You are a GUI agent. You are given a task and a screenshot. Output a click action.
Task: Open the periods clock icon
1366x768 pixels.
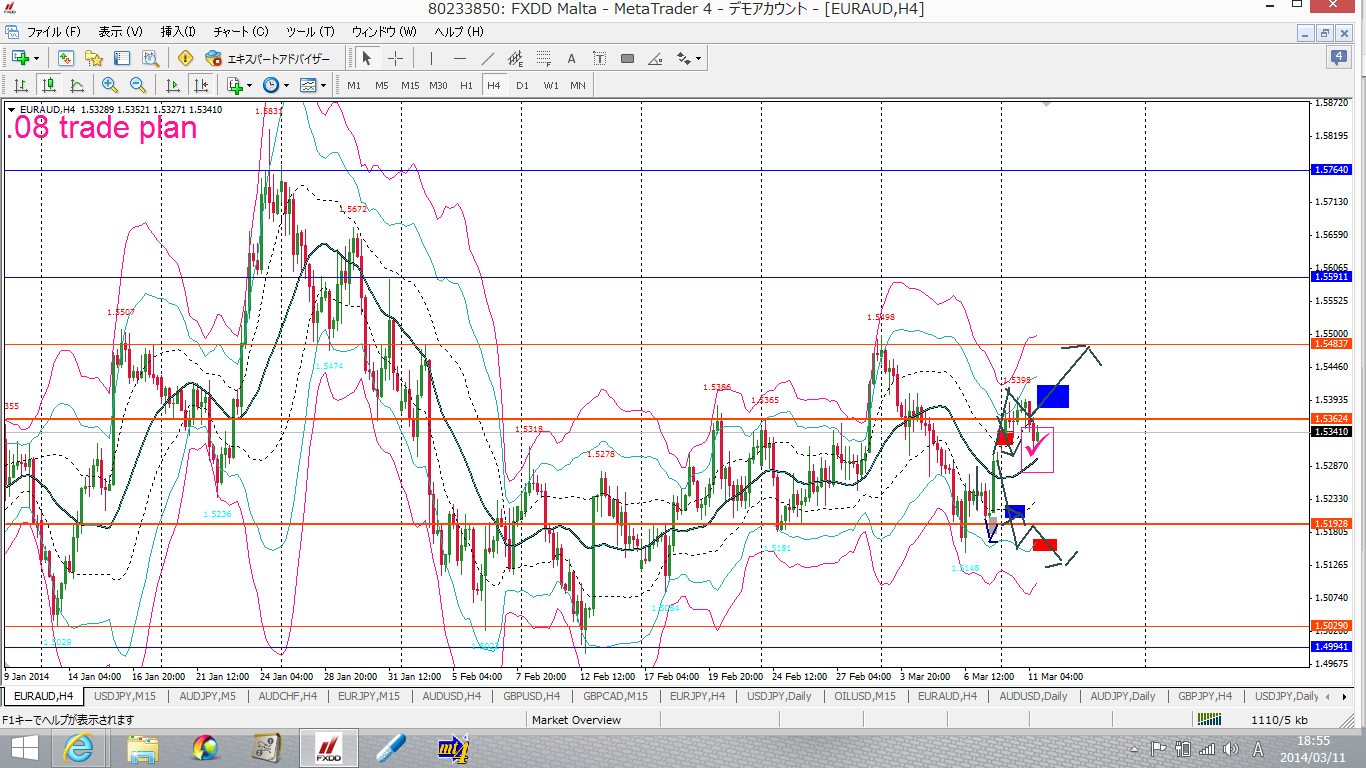tap(270, 85)
